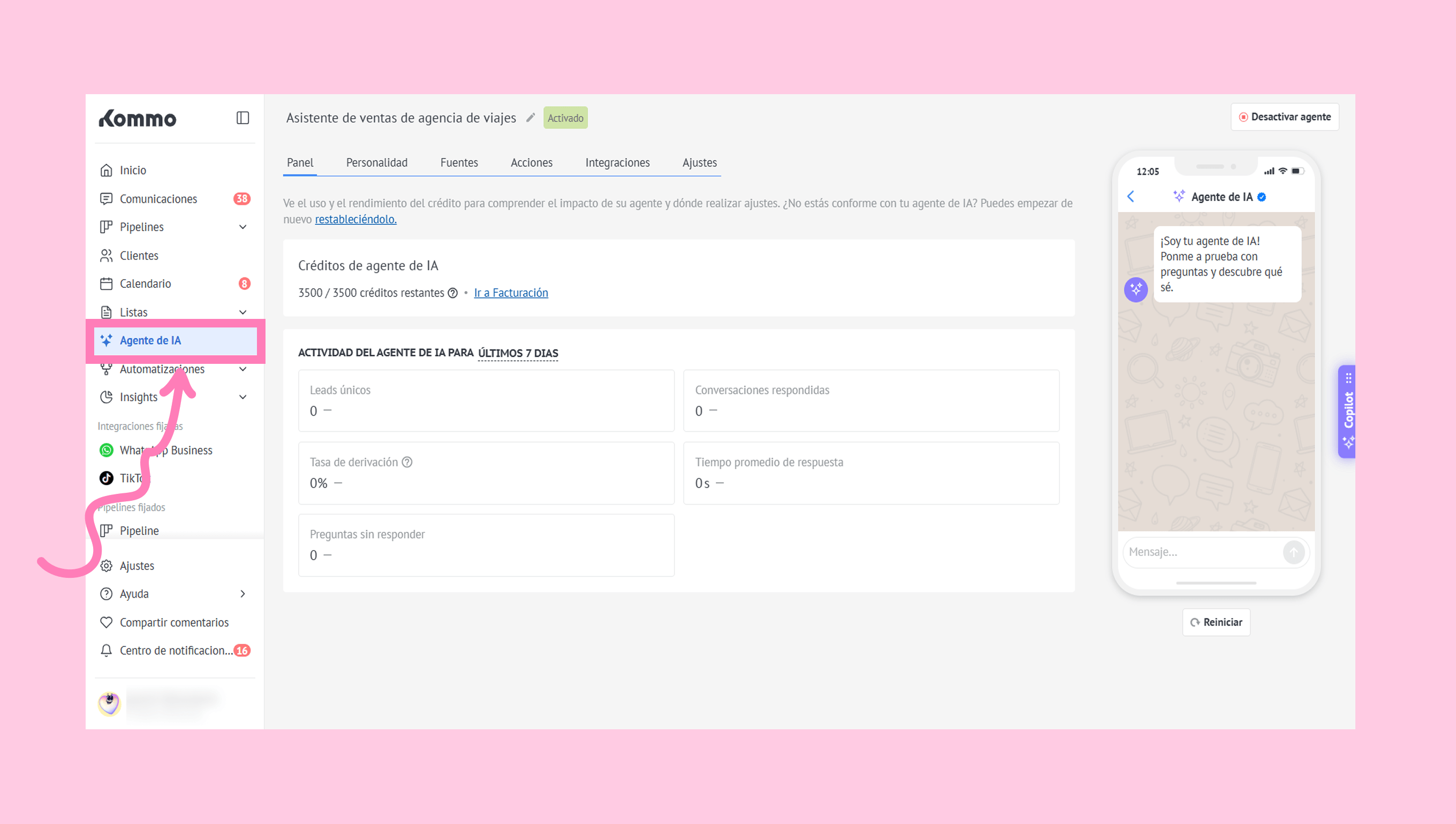Click the Reiniciar button
Screen dimensions: 1456x824
1216,622
